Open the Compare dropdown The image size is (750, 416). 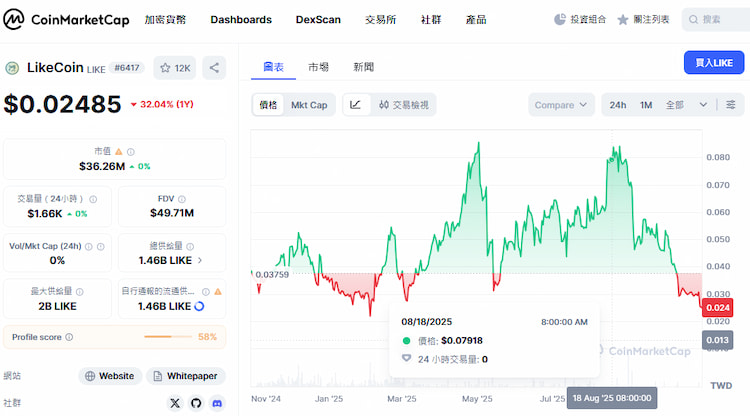click(x=561, y=105)
